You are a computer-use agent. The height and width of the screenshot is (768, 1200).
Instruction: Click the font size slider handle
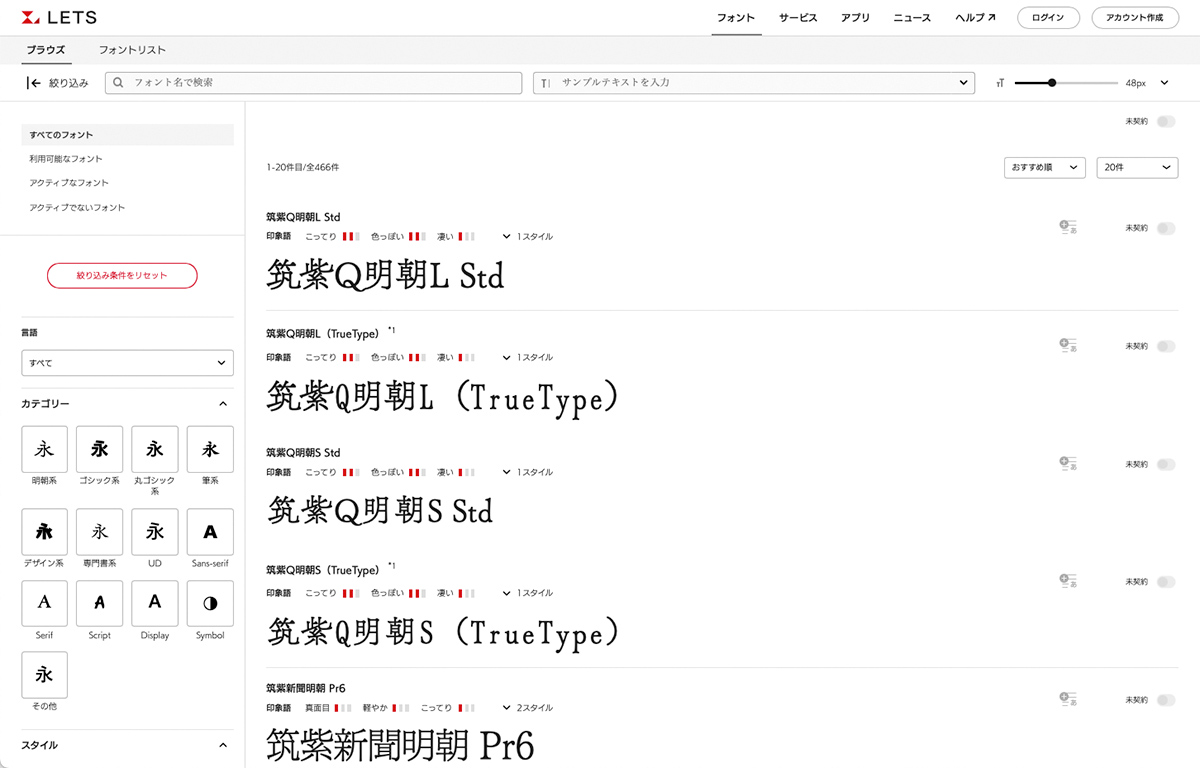coord(1052,83)
